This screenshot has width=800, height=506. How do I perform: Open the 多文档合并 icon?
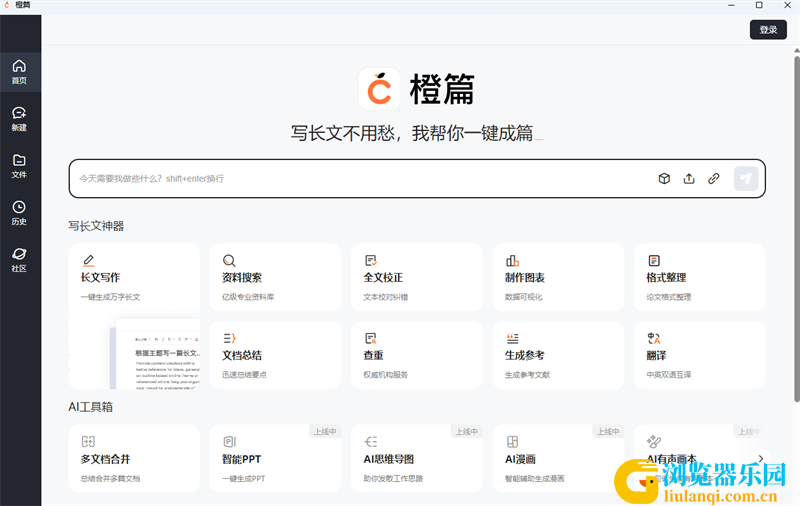[x=88, y=441]
